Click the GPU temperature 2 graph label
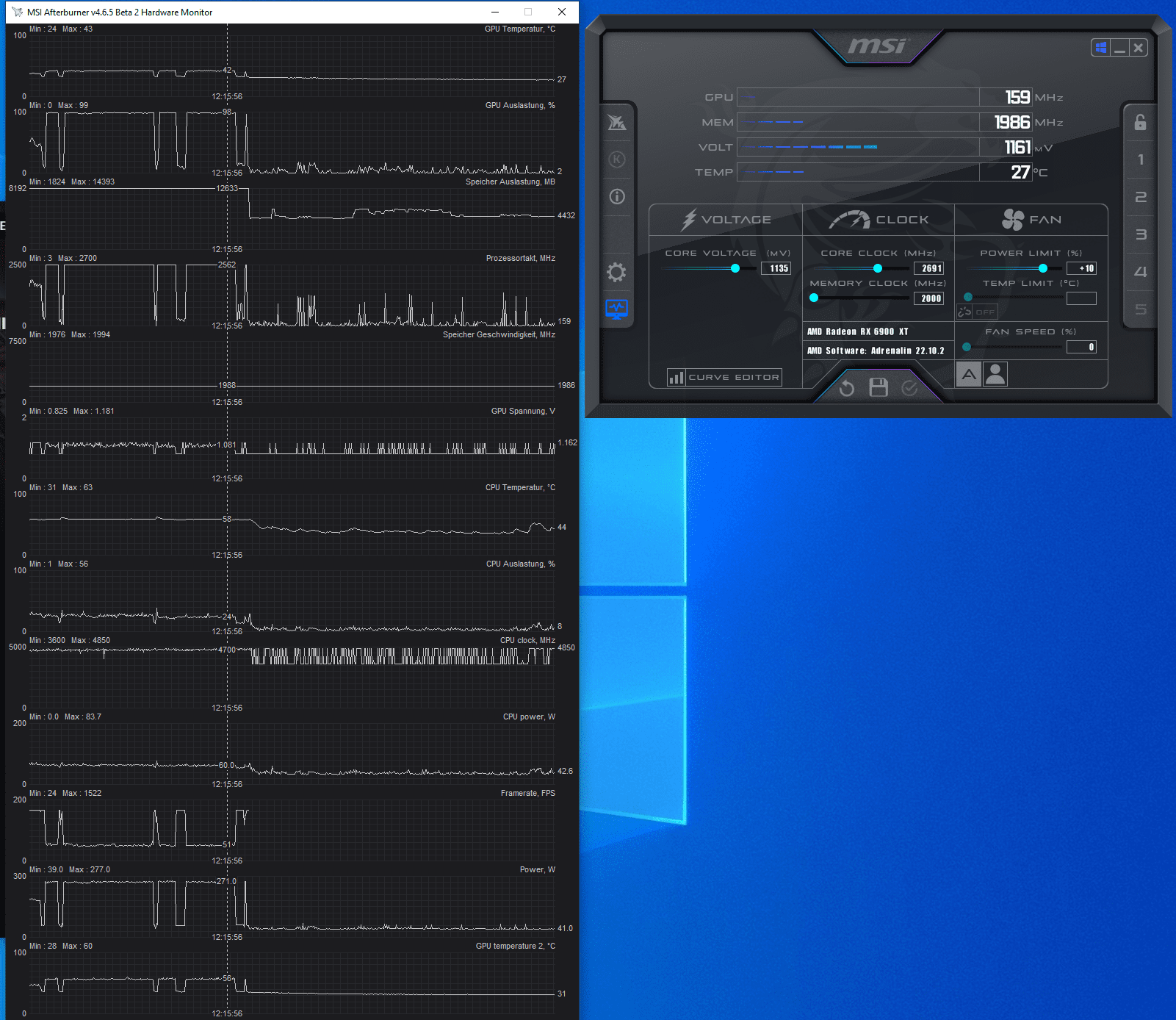Viewport: 1176px width, 1020px height. tap(516, 946)
